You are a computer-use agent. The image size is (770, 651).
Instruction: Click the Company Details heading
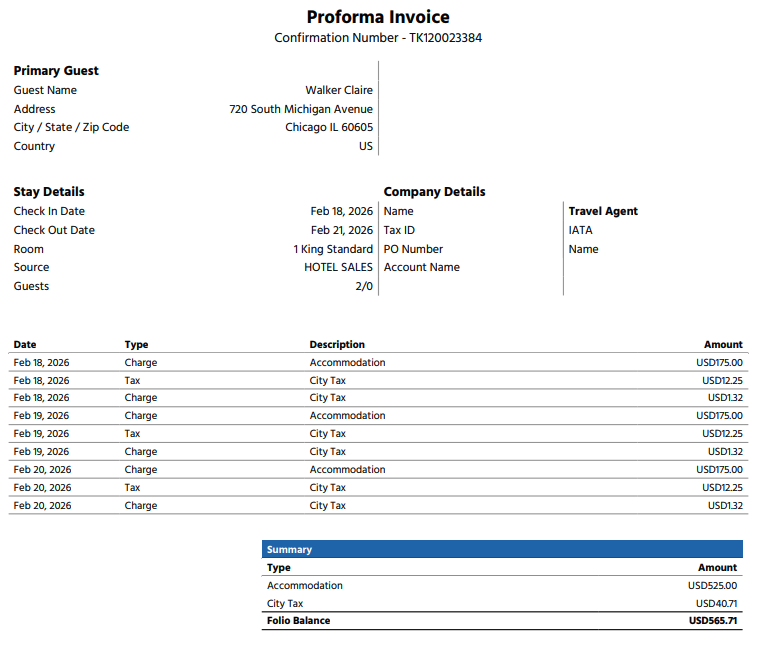(x=434, y=192)
